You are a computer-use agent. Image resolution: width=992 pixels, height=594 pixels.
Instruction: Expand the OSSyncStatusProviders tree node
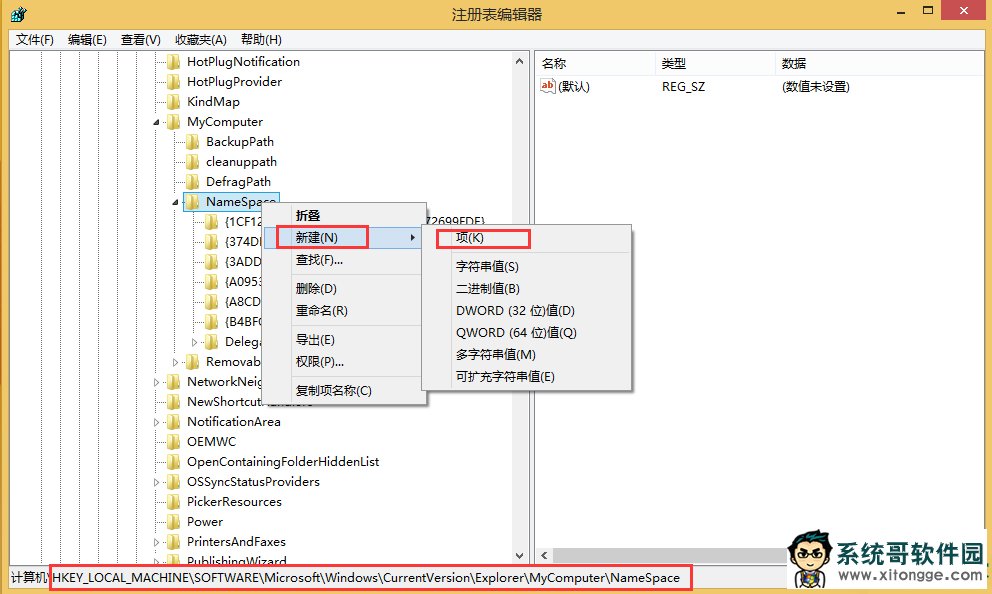[156, 482]
